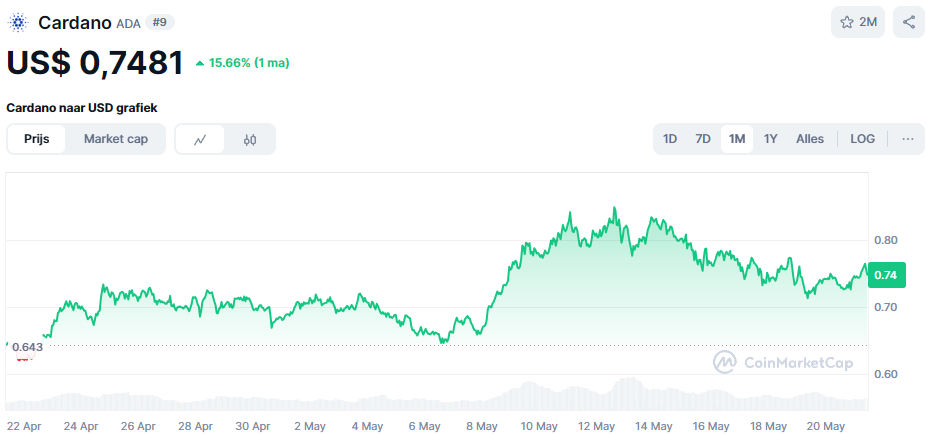This screenshot has width=927, height=435.
Task: Click the 2M watchlist count
Action: tap(868, 22)
